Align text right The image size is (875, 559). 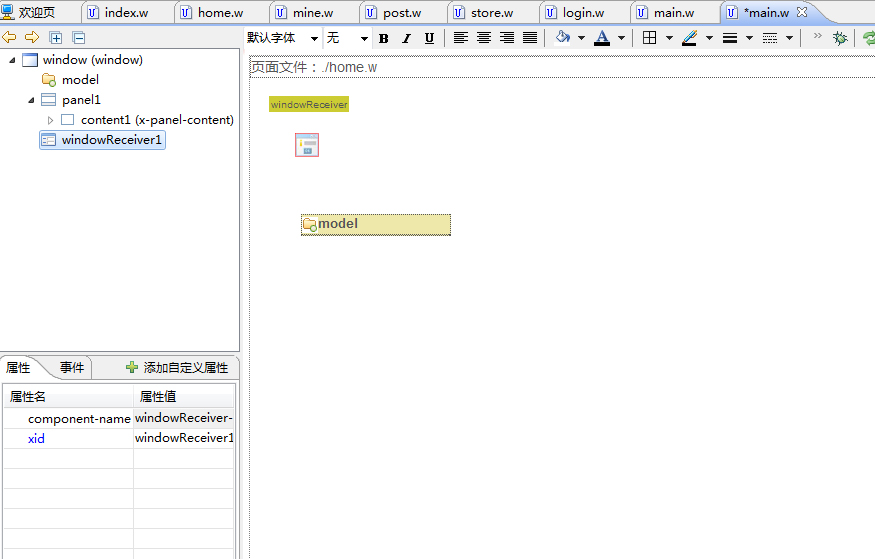[x=507, y=38]
